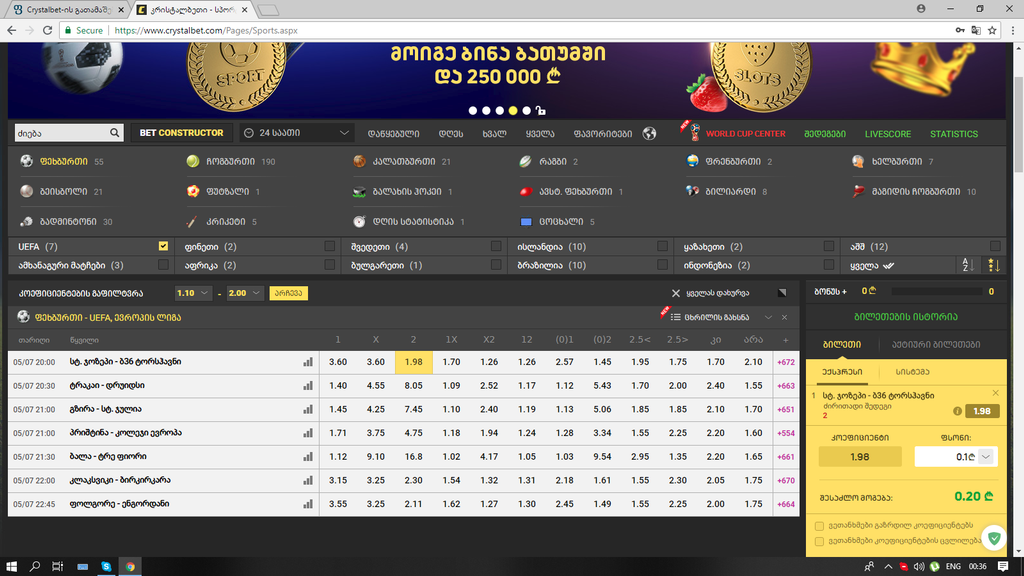Open the STATISTICS link
This screenshot has height=576, width=1024.
953,134
